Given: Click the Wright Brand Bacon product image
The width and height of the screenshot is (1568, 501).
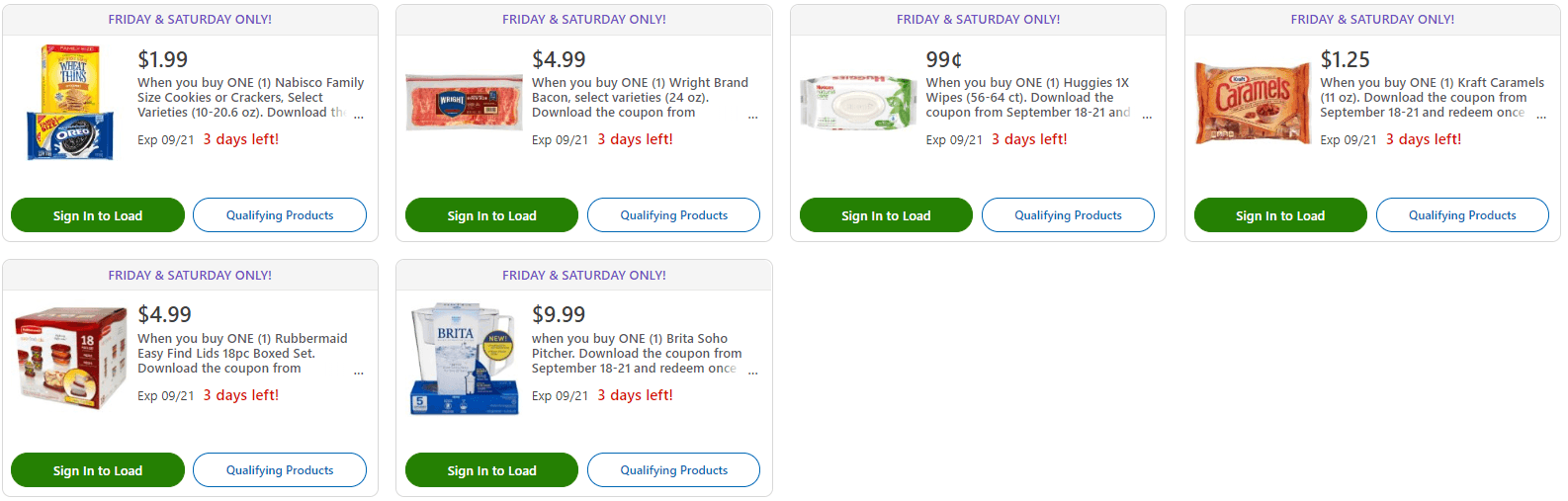Looking at the screenshot, I should (464, 103).
